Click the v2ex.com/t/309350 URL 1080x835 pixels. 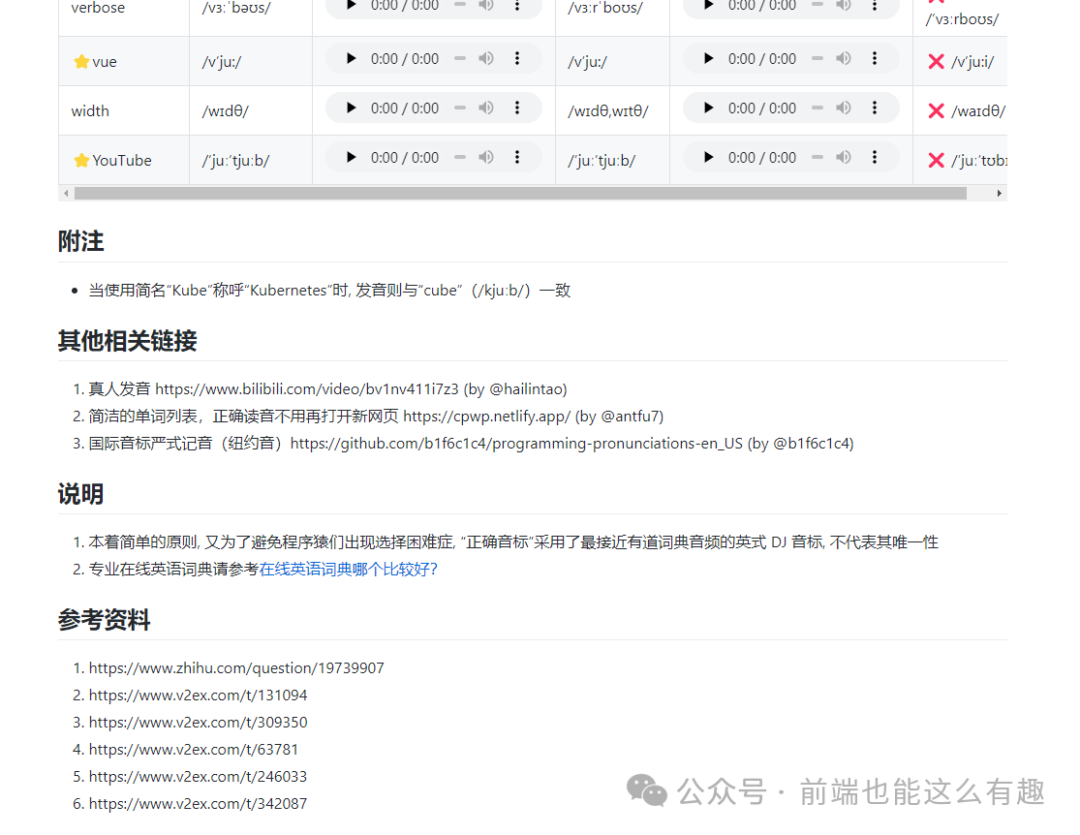point(198,722)
